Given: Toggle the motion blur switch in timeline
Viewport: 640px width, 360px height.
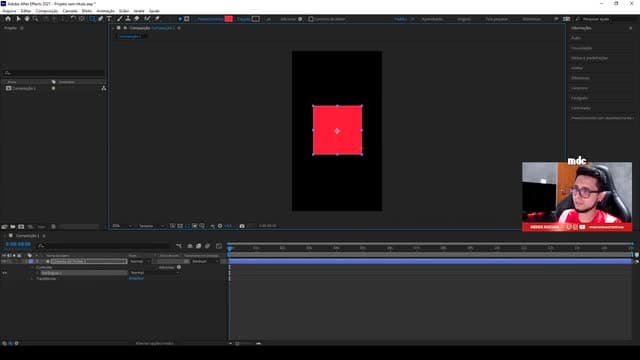Looking at the screenshot, I should tap(207, 246).
